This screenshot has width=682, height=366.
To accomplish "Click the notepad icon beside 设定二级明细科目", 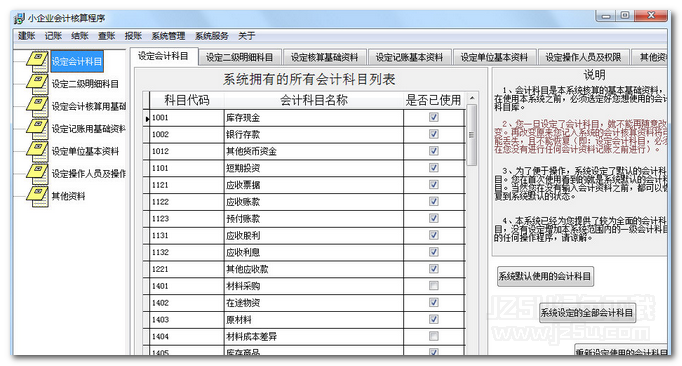I will point(37,84).
